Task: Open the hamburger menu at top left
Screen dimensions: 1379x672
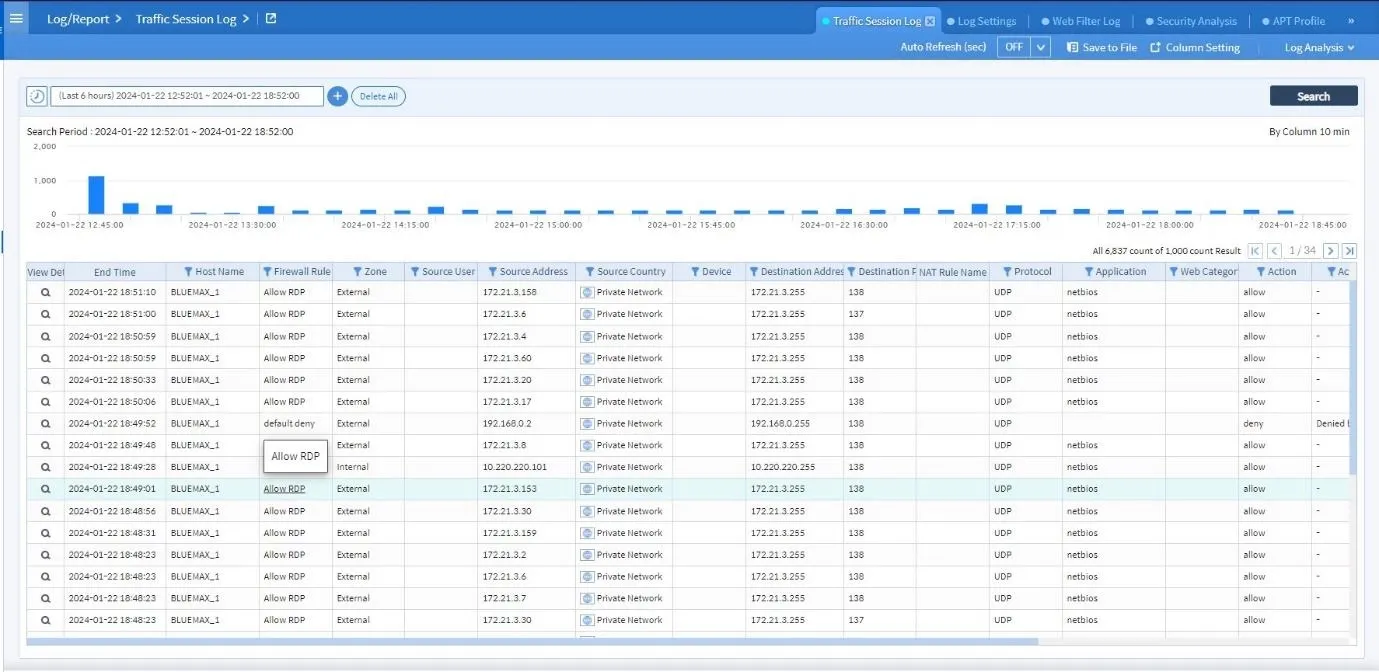Action: [x=15, y=17]
